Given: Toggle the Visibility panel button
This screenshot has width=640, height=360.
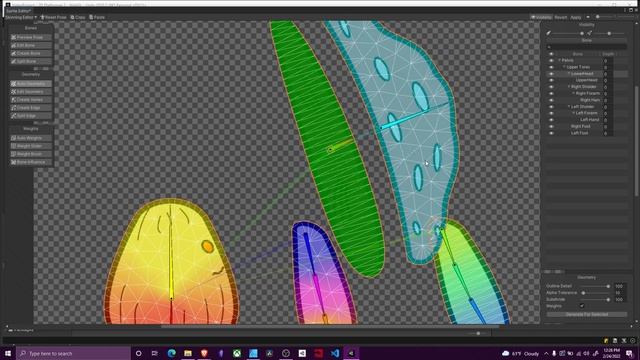Looking at the screenshot, I should coord(541,17).
